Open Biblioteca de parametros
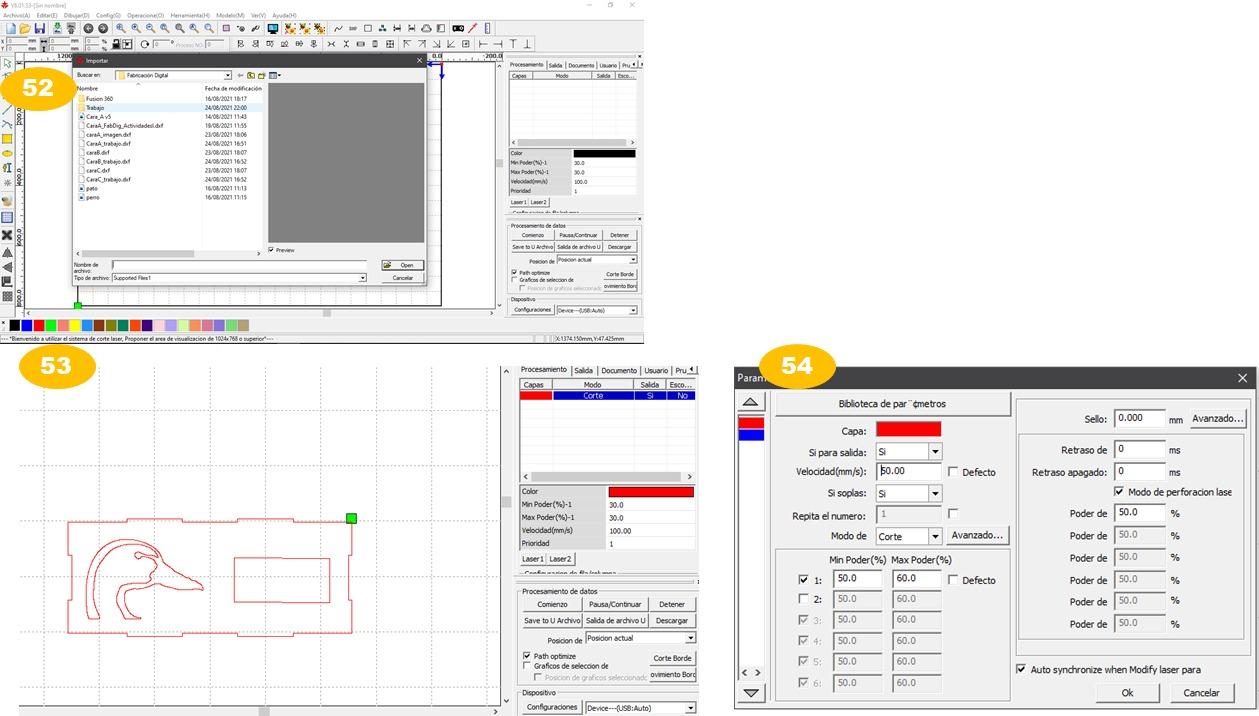Screen dimensions: 1259x716 click(x=892, y=404)
